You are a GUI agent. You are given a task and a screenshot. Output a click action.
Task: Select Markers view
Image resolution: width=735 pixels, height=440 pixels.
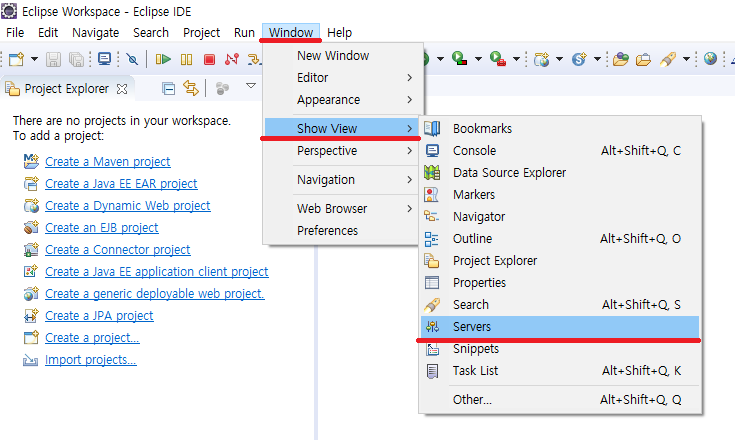tap(560, 194)
